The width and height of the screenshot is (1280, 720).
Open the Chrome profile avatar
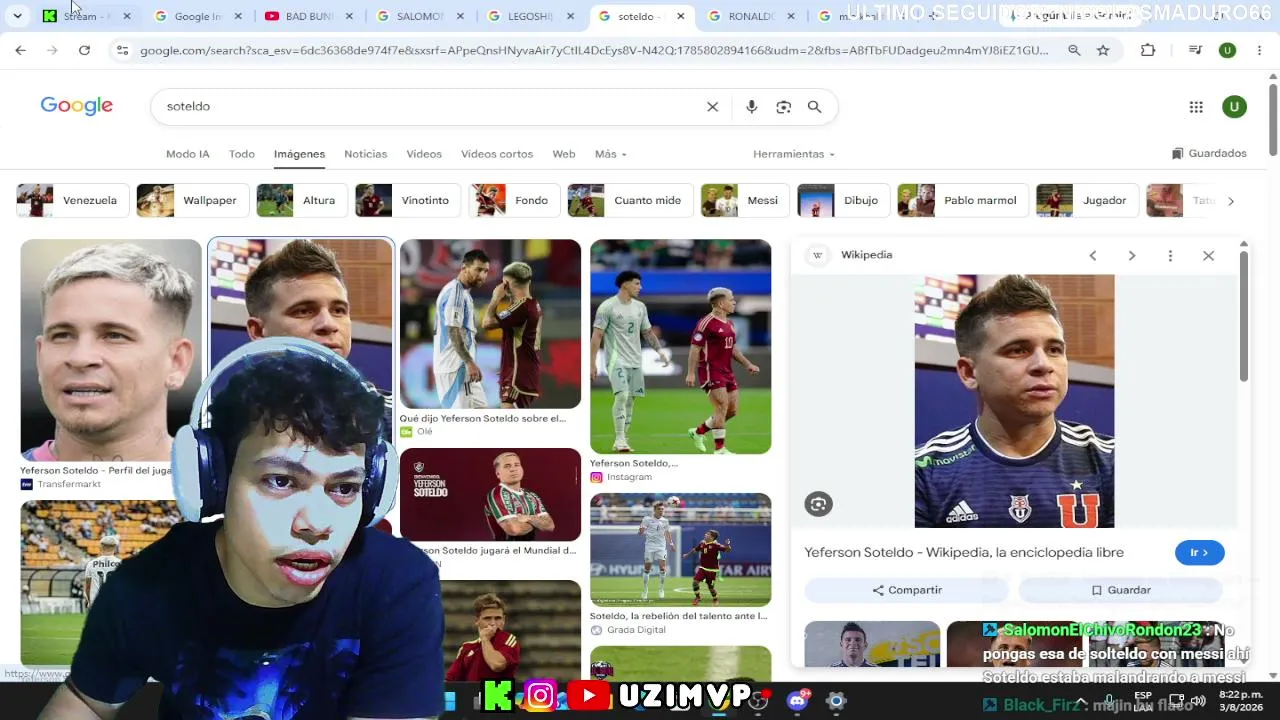pyautogui.click(x=1227, y=50)
